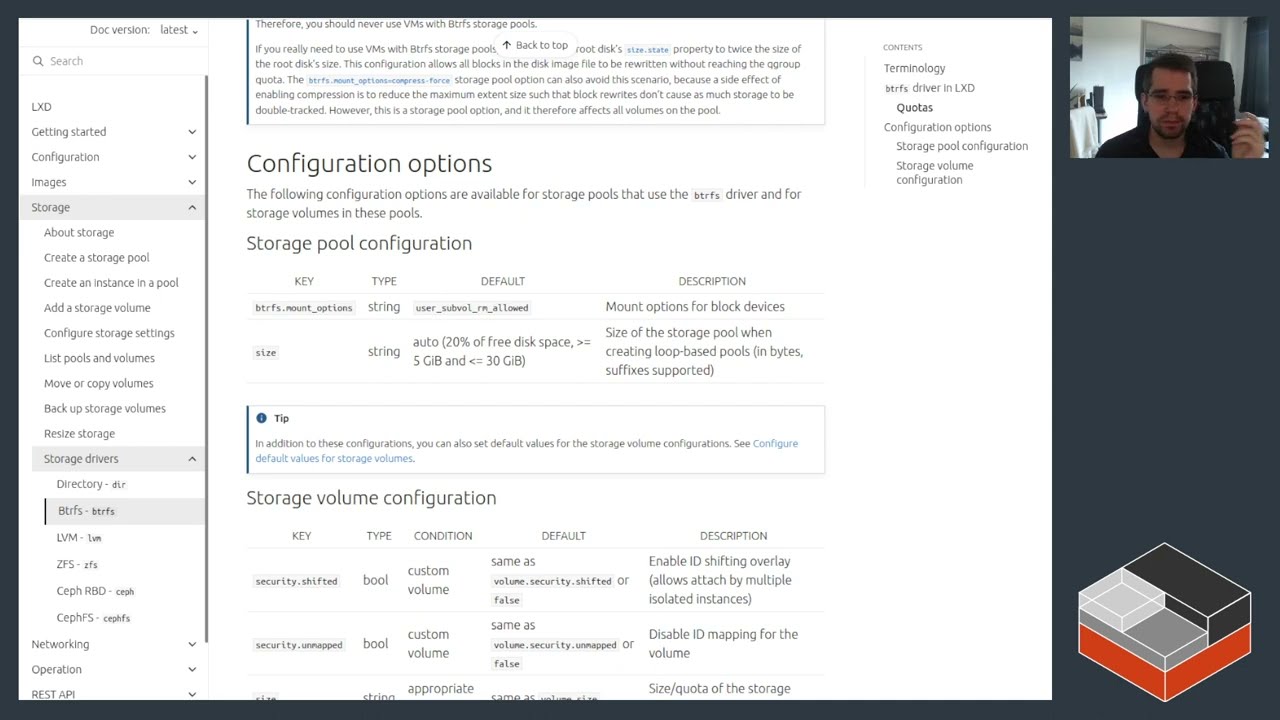1280x720 pixels.
Task: Click the LXD cube logo
Action: (x=1164, y=620)
